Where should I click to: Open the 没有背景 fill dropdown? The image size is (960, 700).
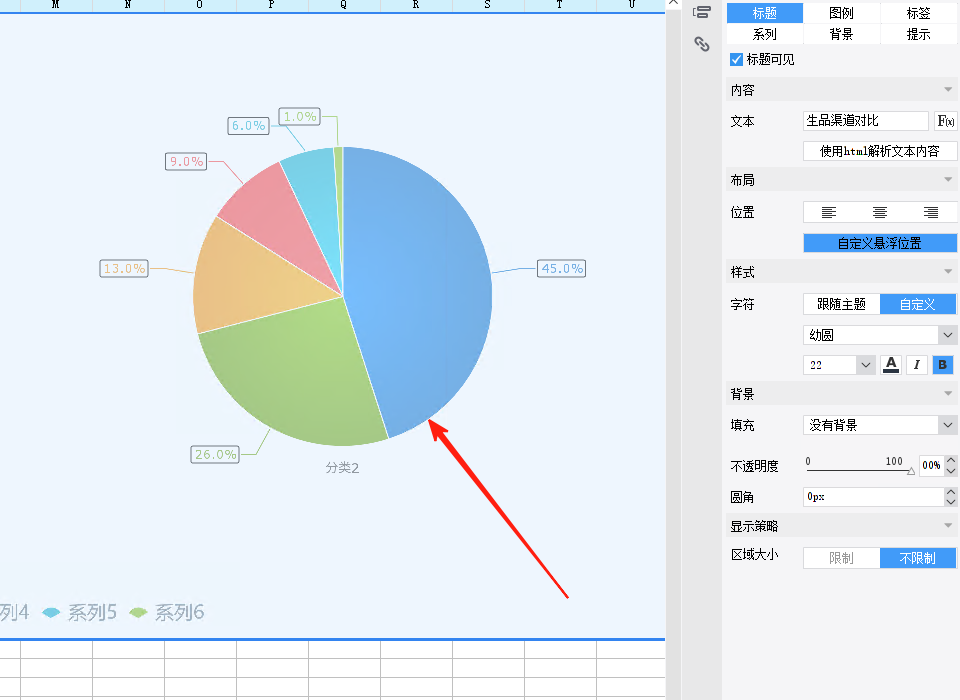coord(880,425)
